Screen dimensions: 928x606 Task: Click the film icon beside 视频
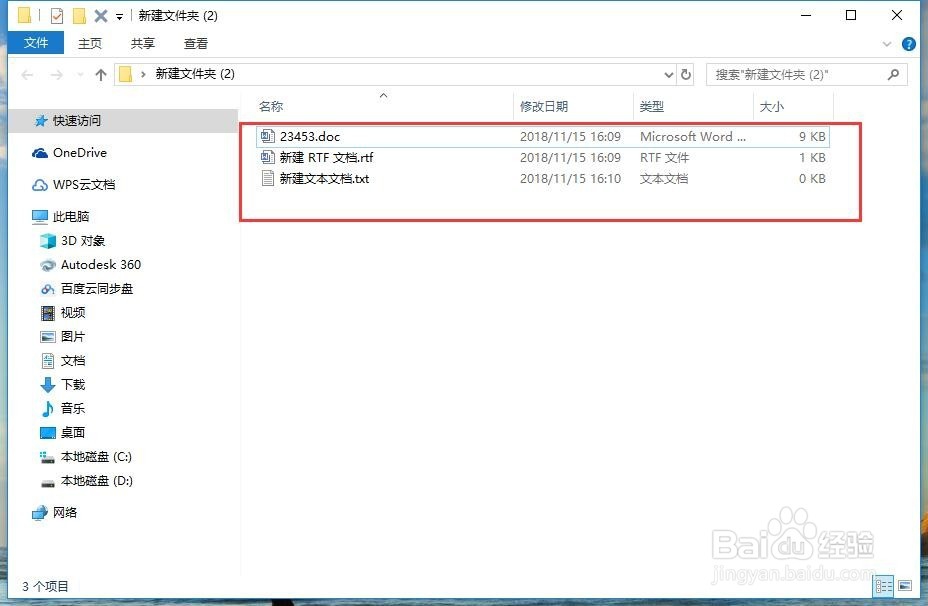[x=47, y=313]
